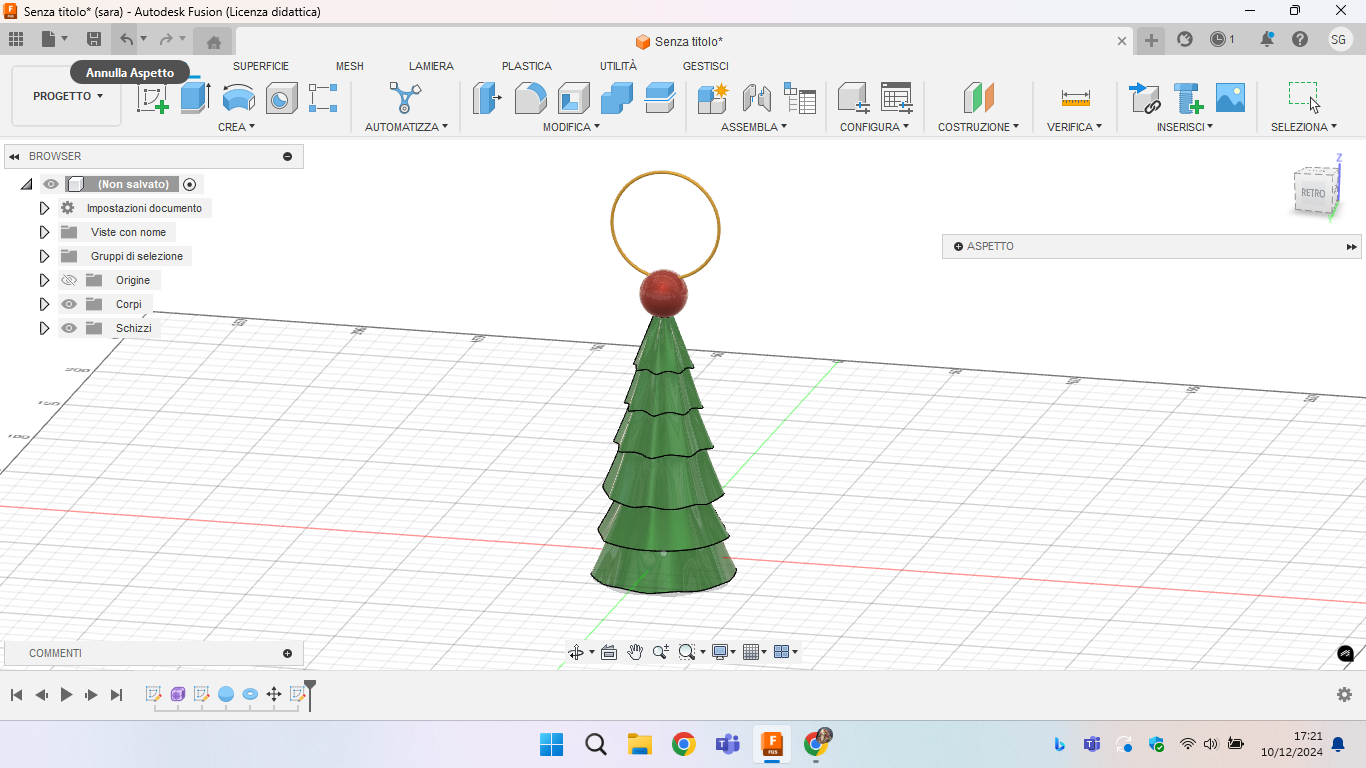Viewport: 1366px width, 768px height.
Task: Open Google Chrome from the taskbar
Action: pos(684,743)
